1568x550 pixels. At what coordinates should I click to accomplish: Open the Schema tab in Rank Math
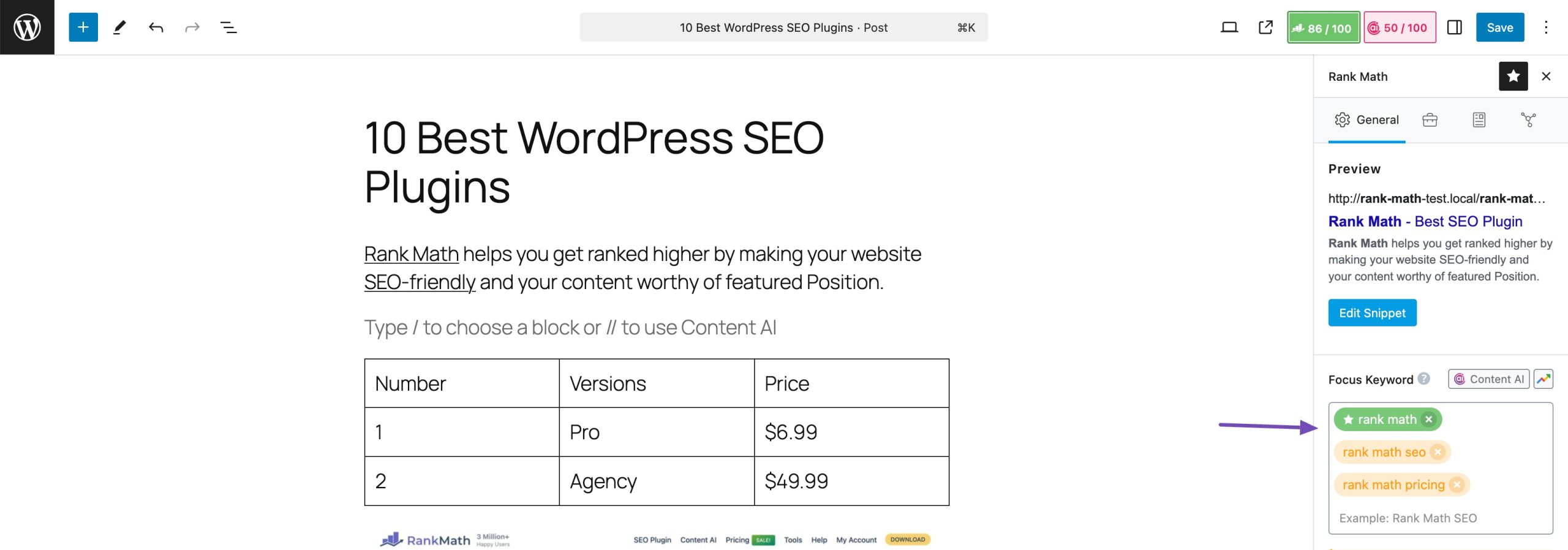coord(1479,120)
